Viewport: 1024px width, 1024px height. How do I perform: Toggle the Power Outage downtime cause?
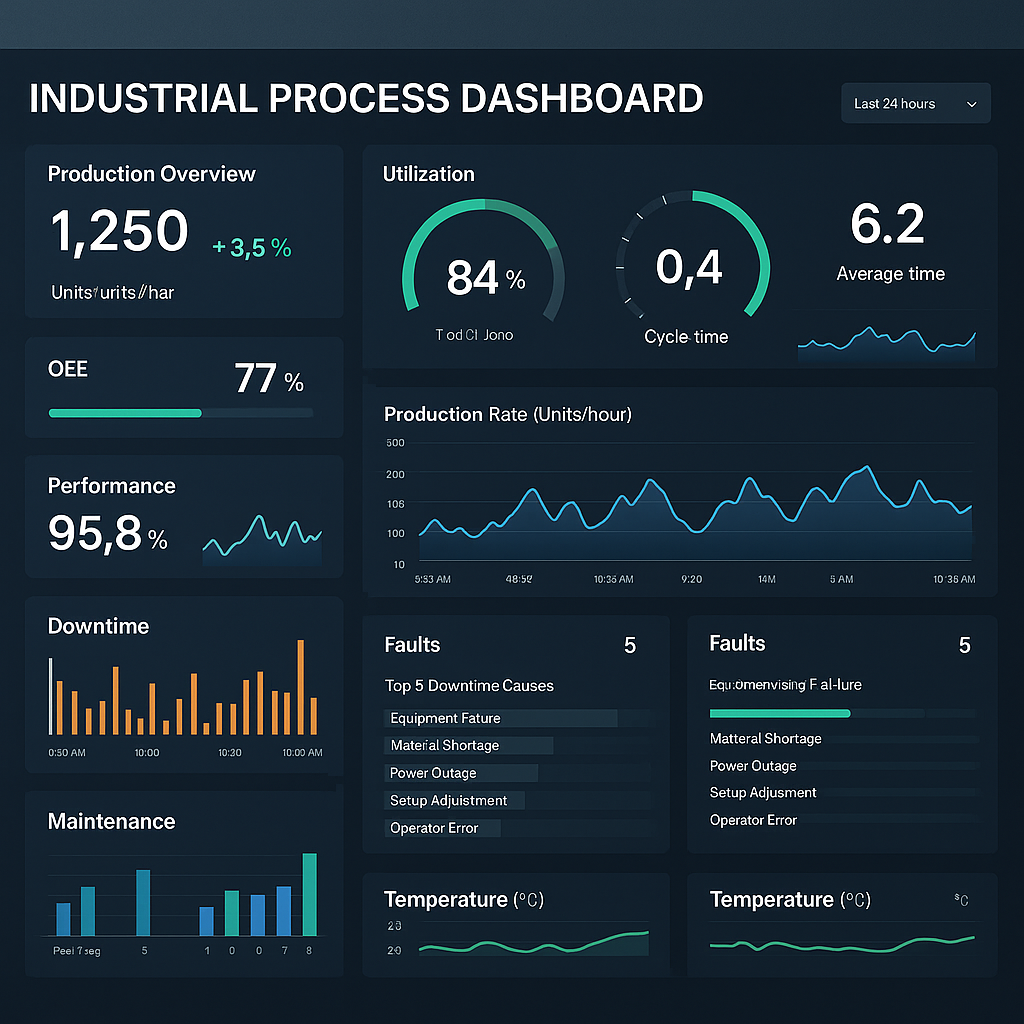coord(461,773)
